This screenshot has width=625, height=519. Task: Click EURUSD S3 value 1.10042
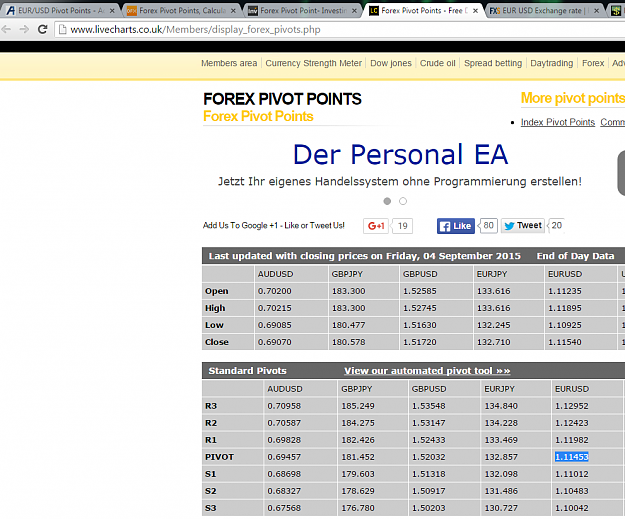[572, 508]
